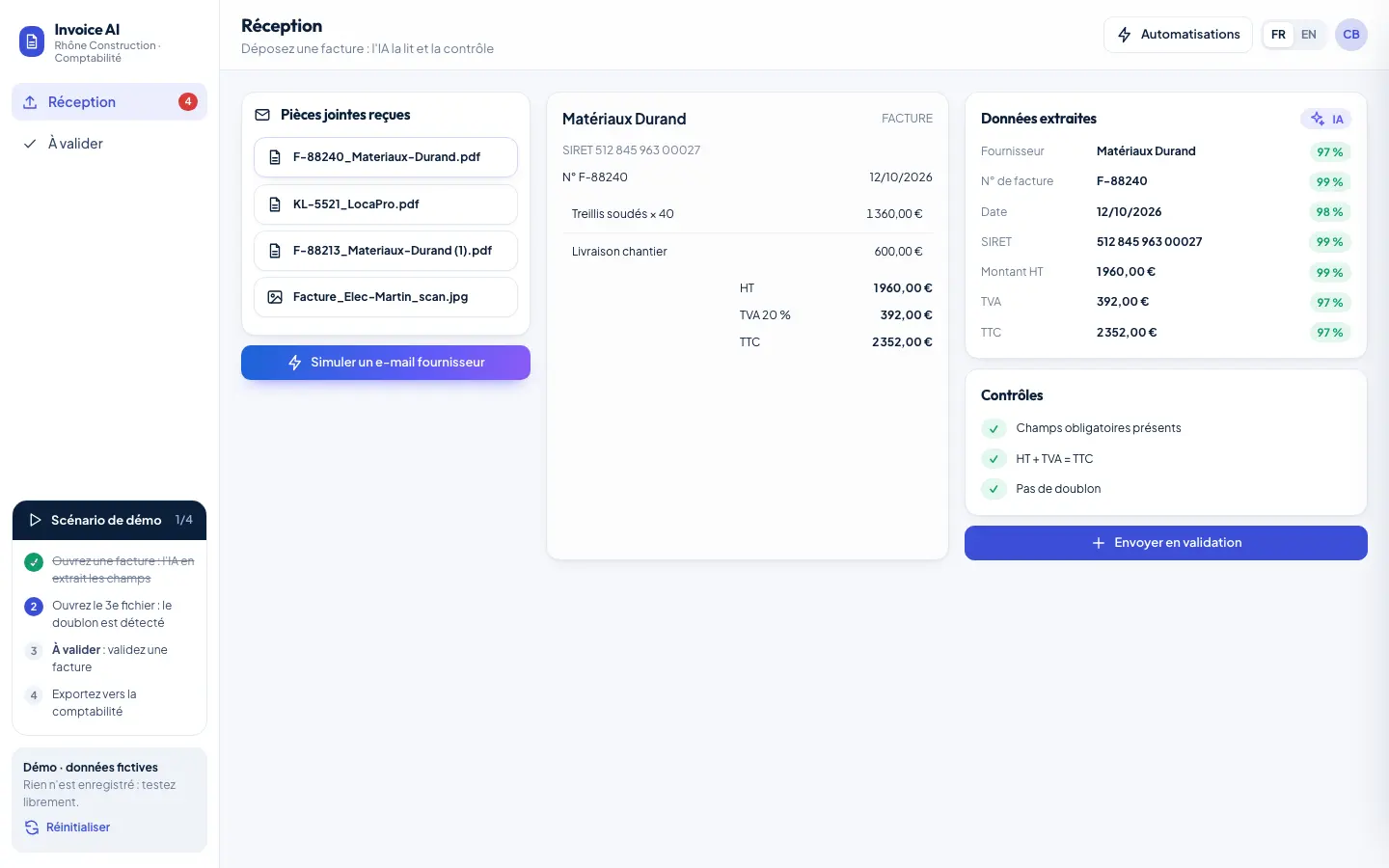Select demo step 2 about the doublon
The height and width of the screenshot is (868, 1389).
tap(109, 614)
